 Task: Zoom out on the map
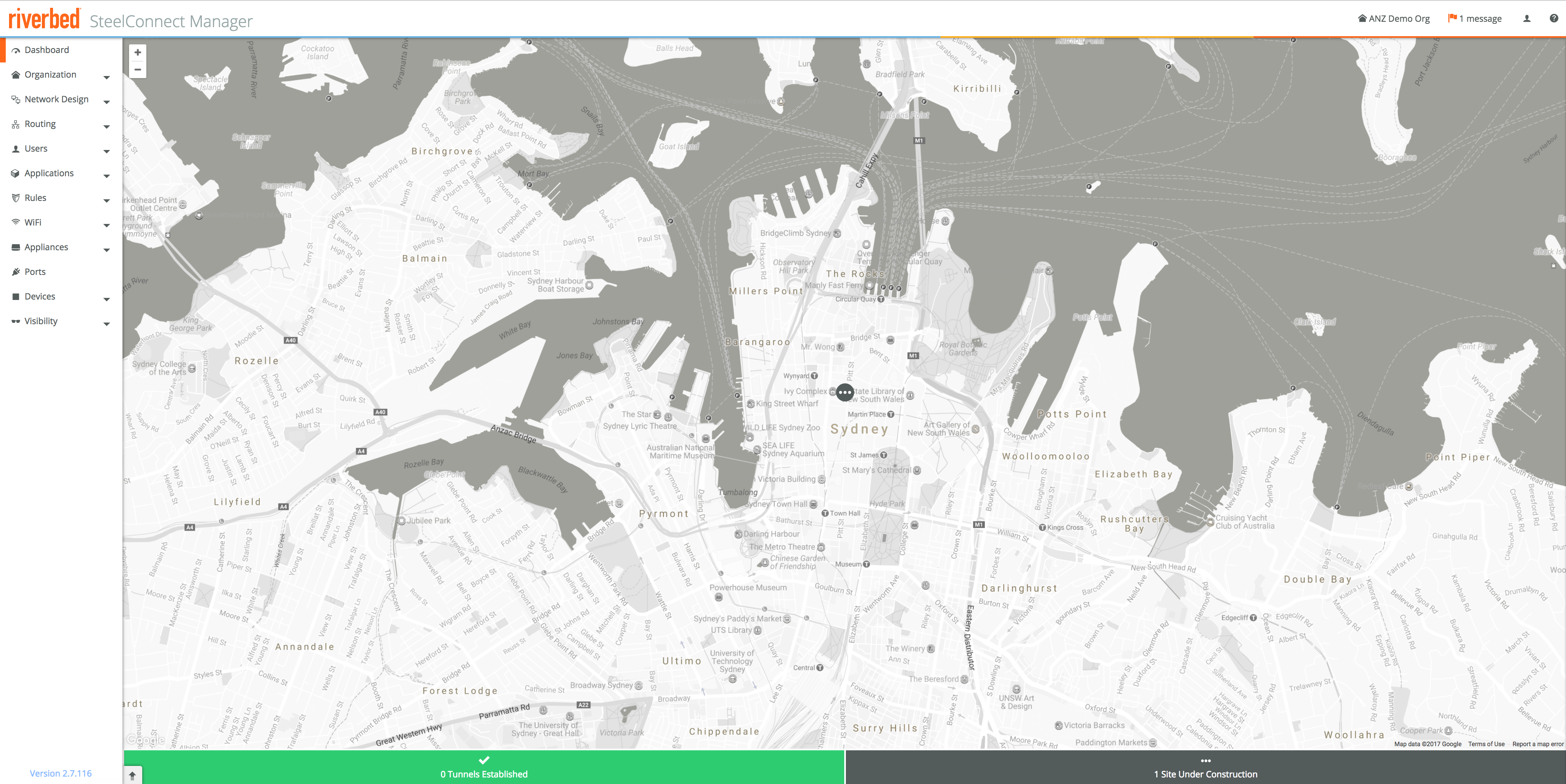[138, 70]
